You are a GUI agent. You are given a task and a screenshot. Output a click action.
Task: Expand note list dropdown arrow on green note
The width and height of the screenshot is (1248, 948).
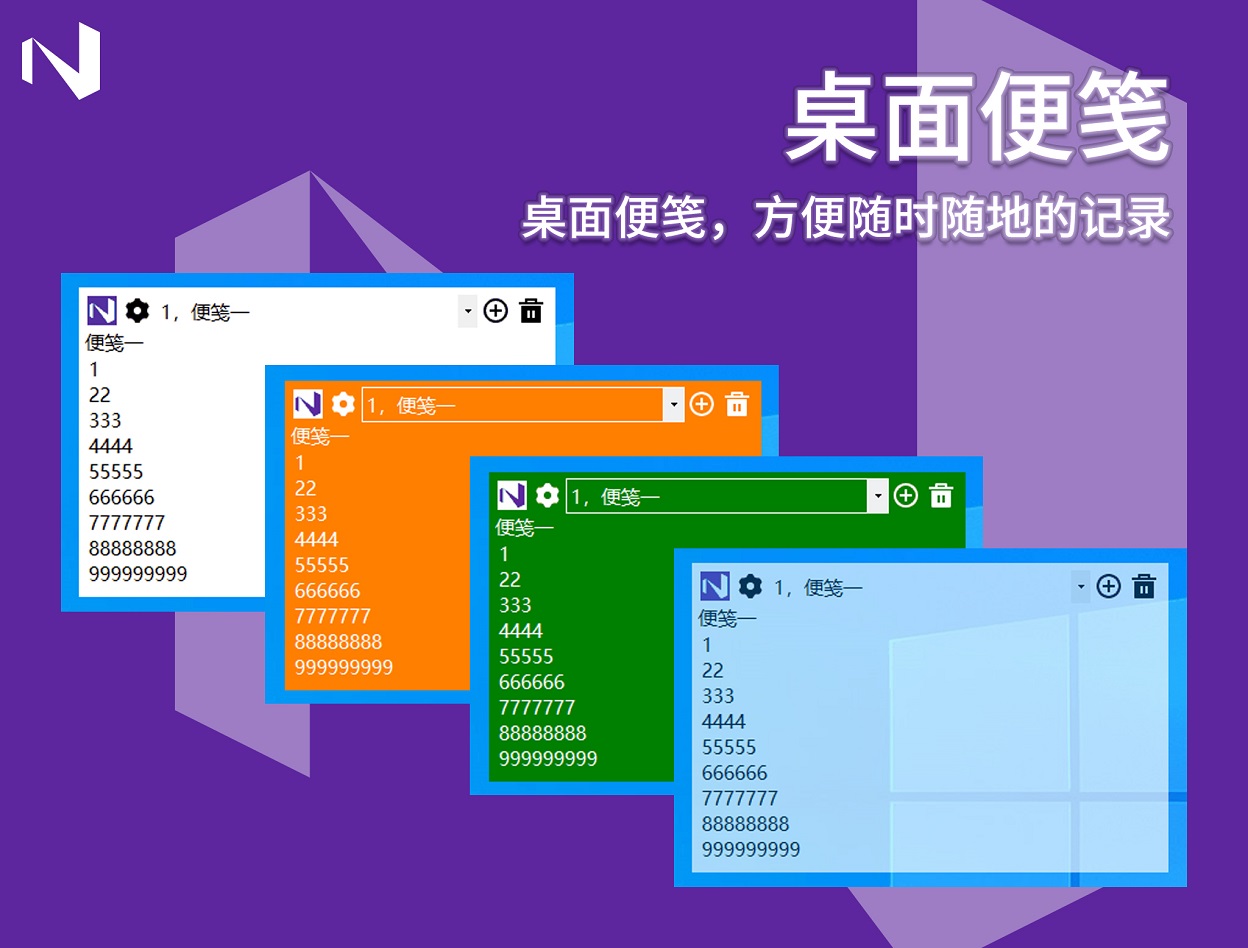click(878, 496)
